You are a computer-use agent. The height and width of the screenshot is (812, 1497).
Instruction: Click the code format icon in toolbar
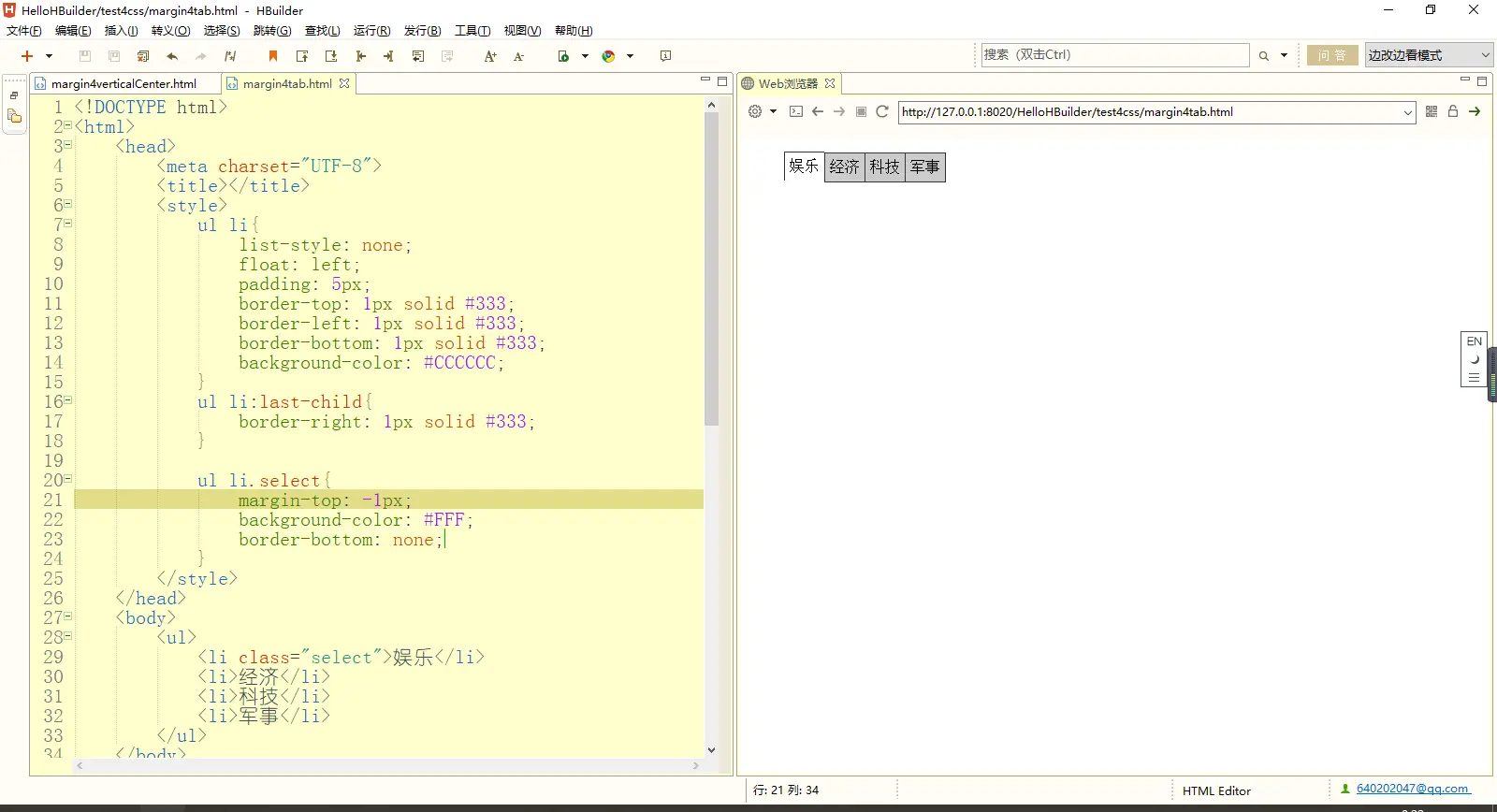(230, 56)
